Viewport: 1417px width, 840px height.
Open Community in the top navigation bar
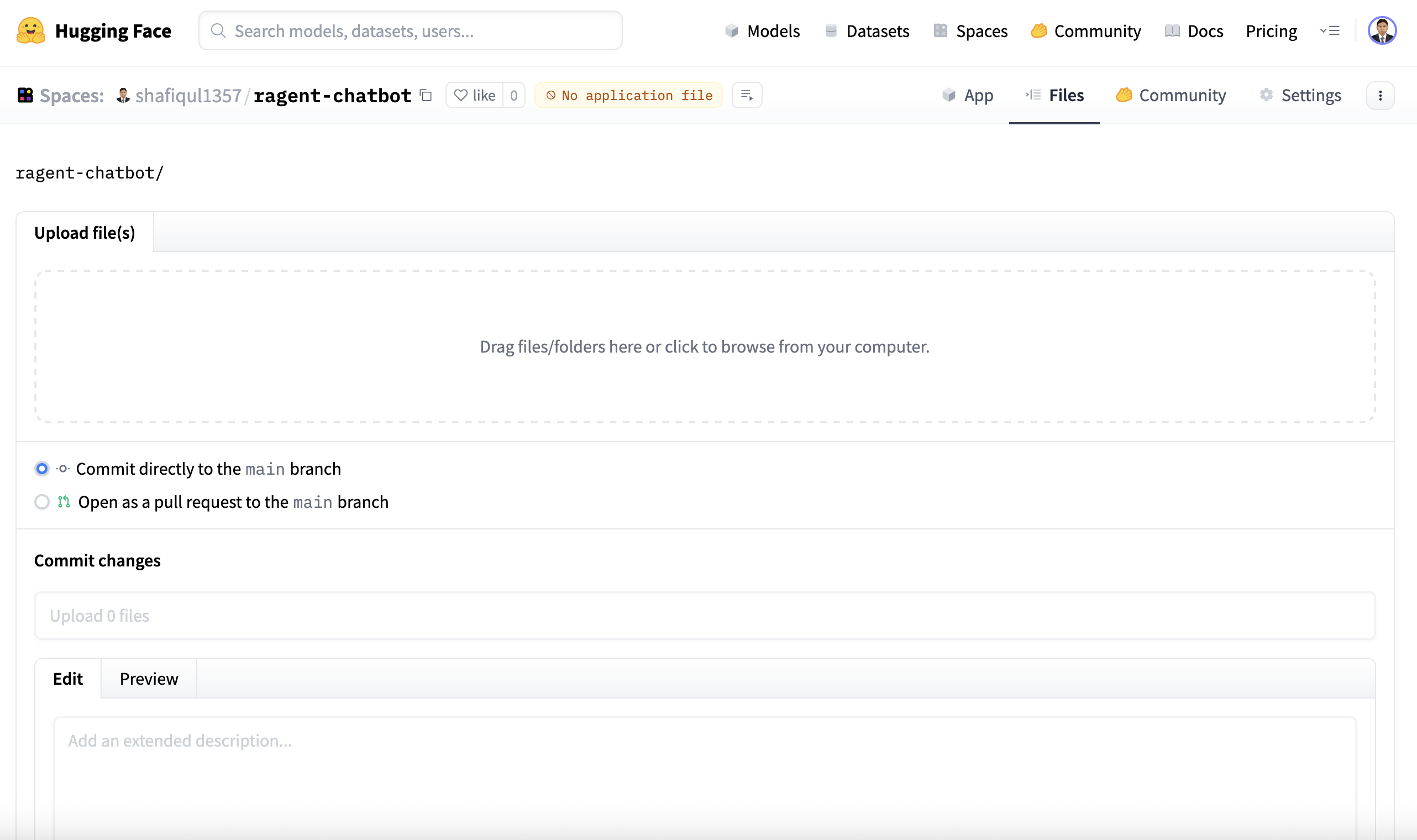click(x=1086, y=30)
